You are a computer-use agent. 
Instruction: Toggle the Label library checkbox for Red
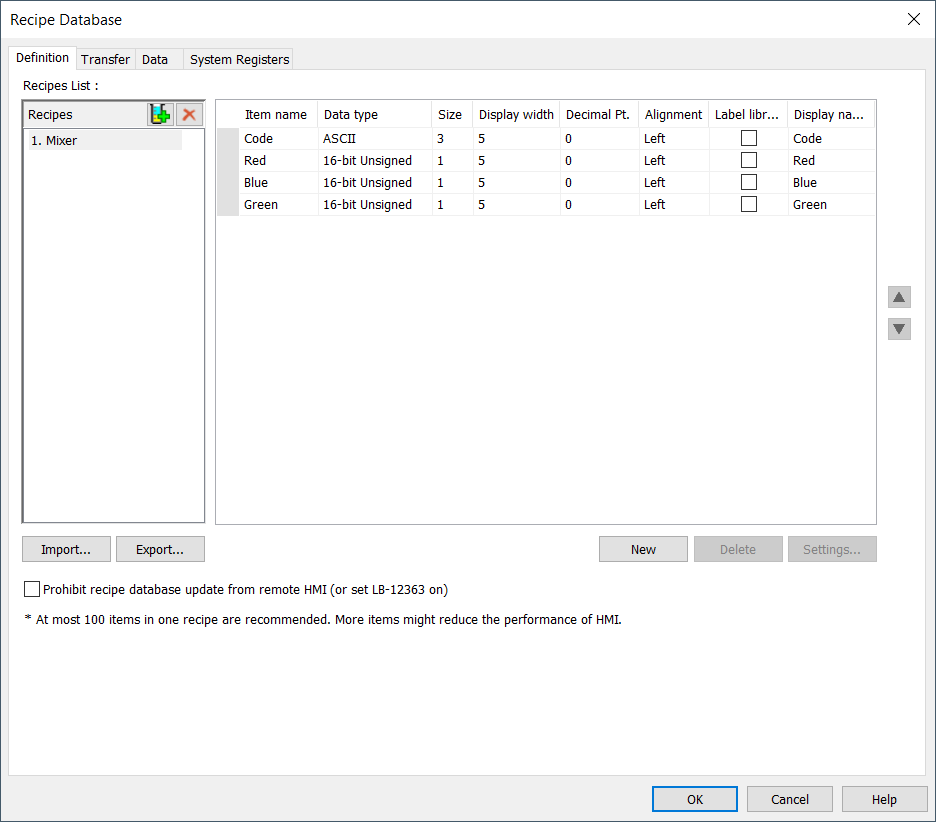click(x=749, y=160)
